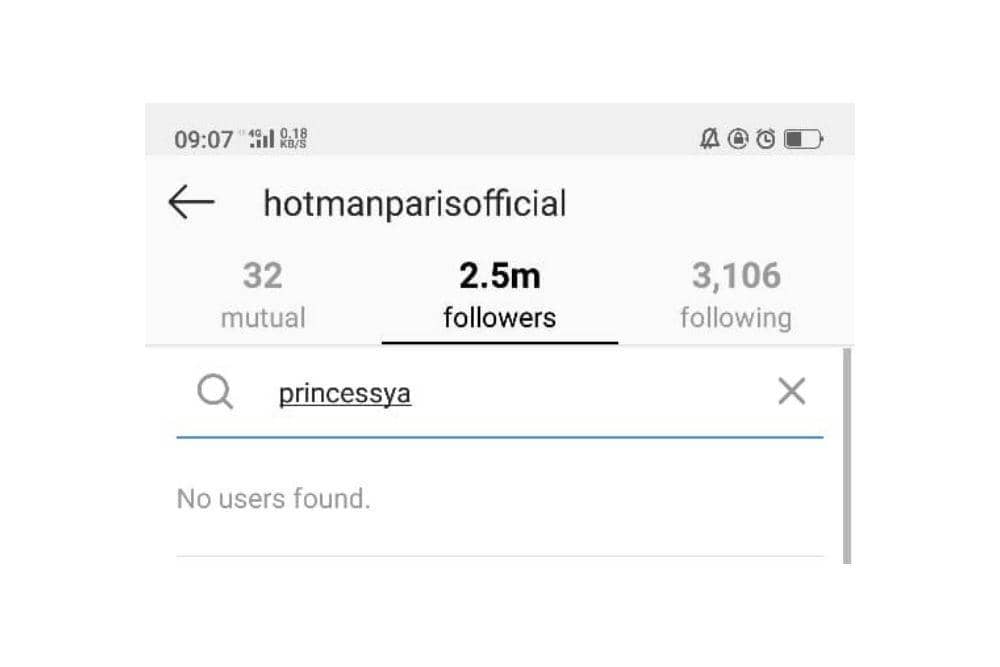Image resolution: width=1000 pixels, height=667 pixels.
Task: Tap the 09:07 clock display
Action: [204, 139]
